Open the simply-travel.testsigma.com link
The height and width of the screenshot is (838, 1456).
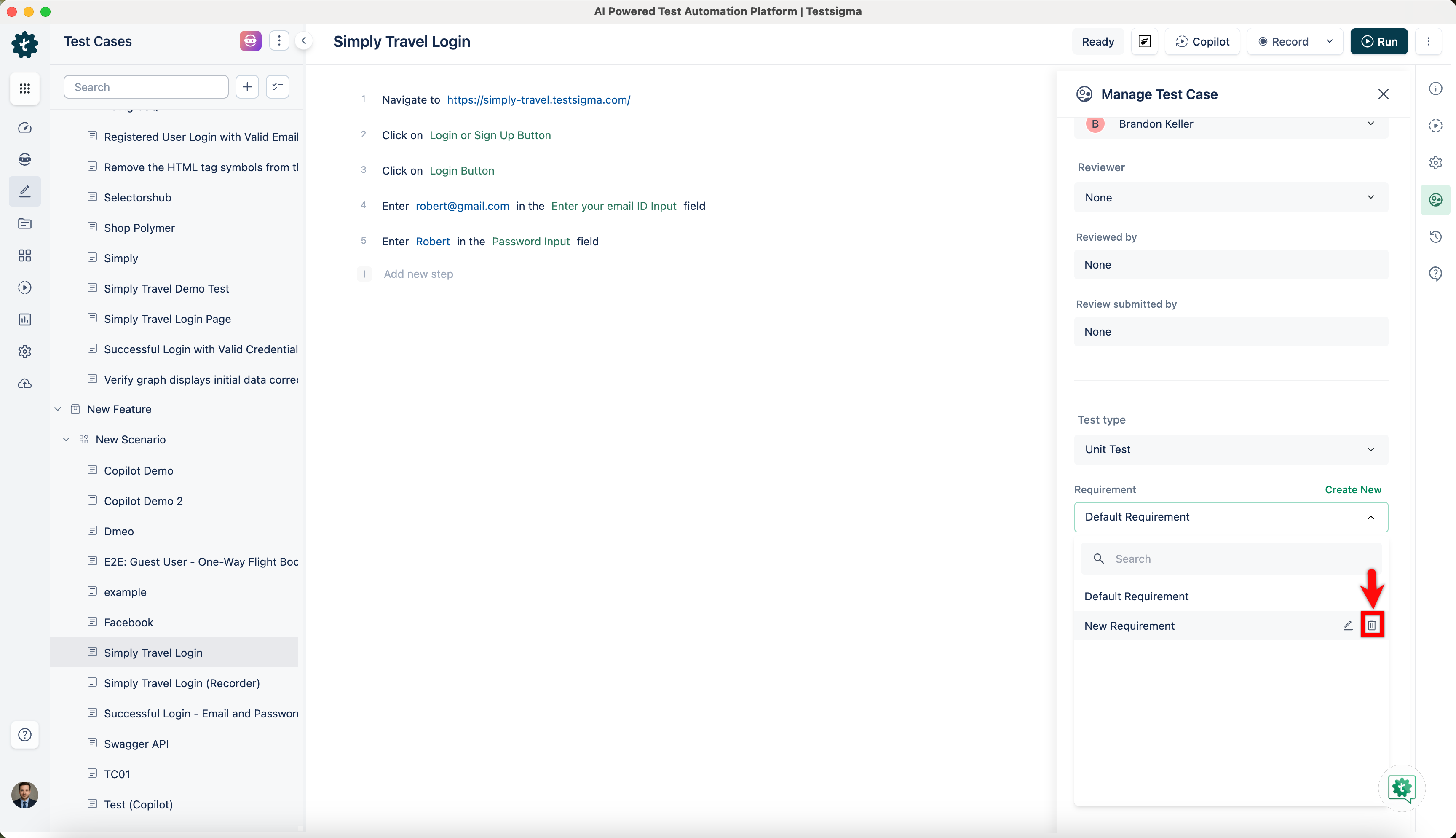pyautogui.click(x=538, y=99)
